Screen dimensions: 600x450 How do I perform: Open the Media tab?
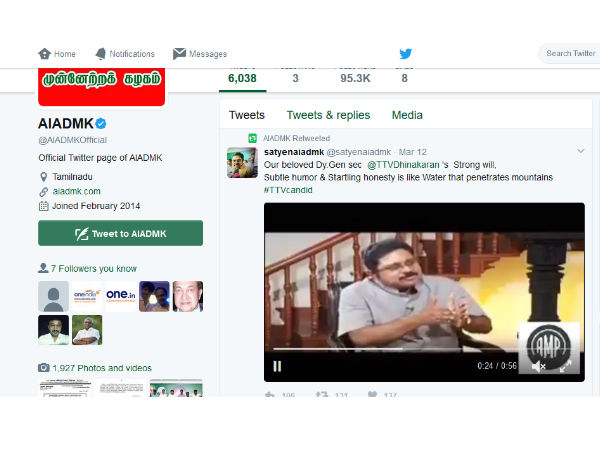[407, 115]
